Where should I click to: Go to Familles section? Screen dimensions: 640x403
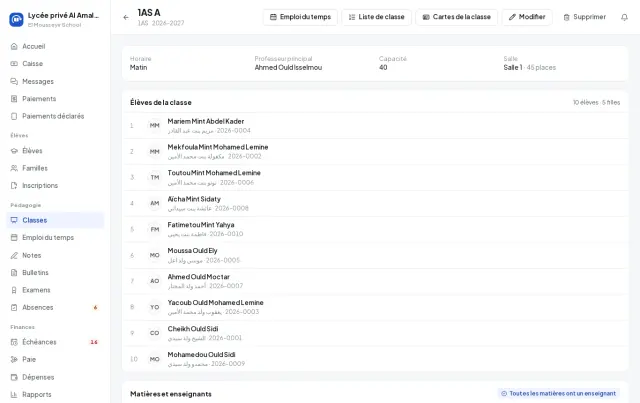tap(55, 168)
